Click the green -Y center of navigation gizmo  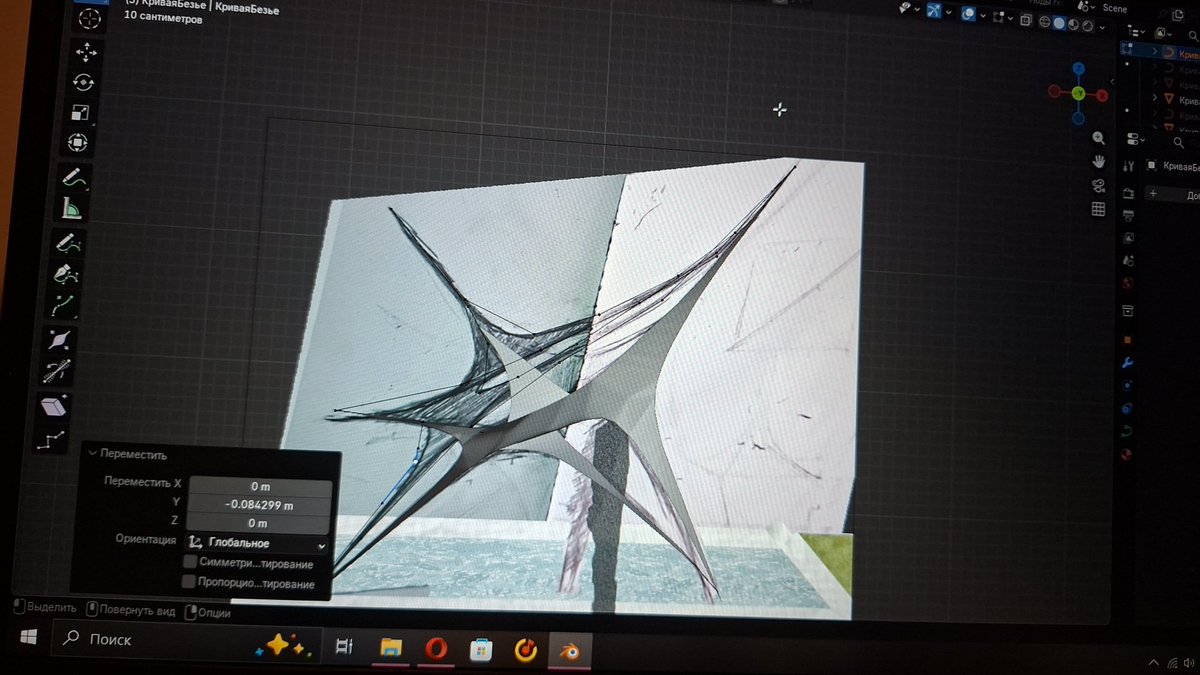[1078, 93]
